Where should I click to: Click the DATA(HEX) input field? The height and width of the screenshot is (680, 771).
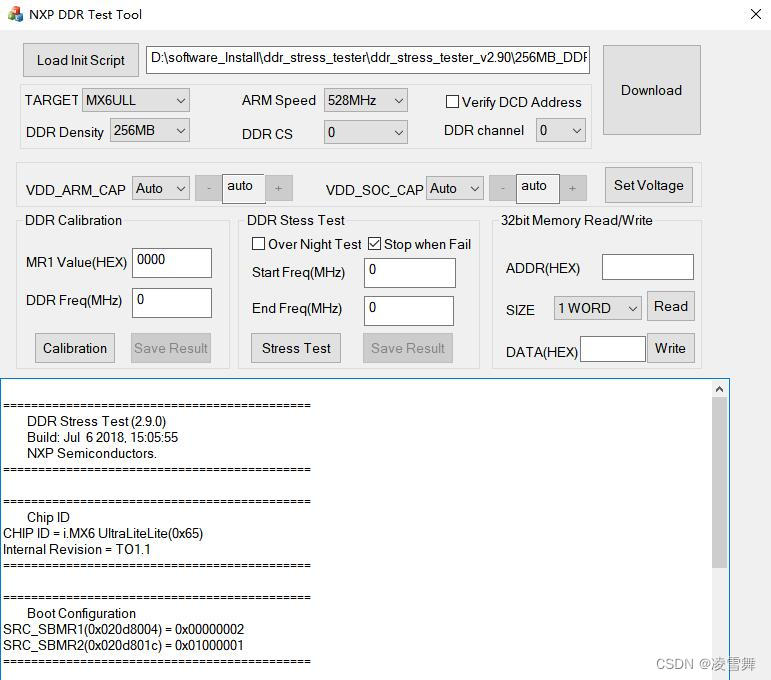pos(613,349)
